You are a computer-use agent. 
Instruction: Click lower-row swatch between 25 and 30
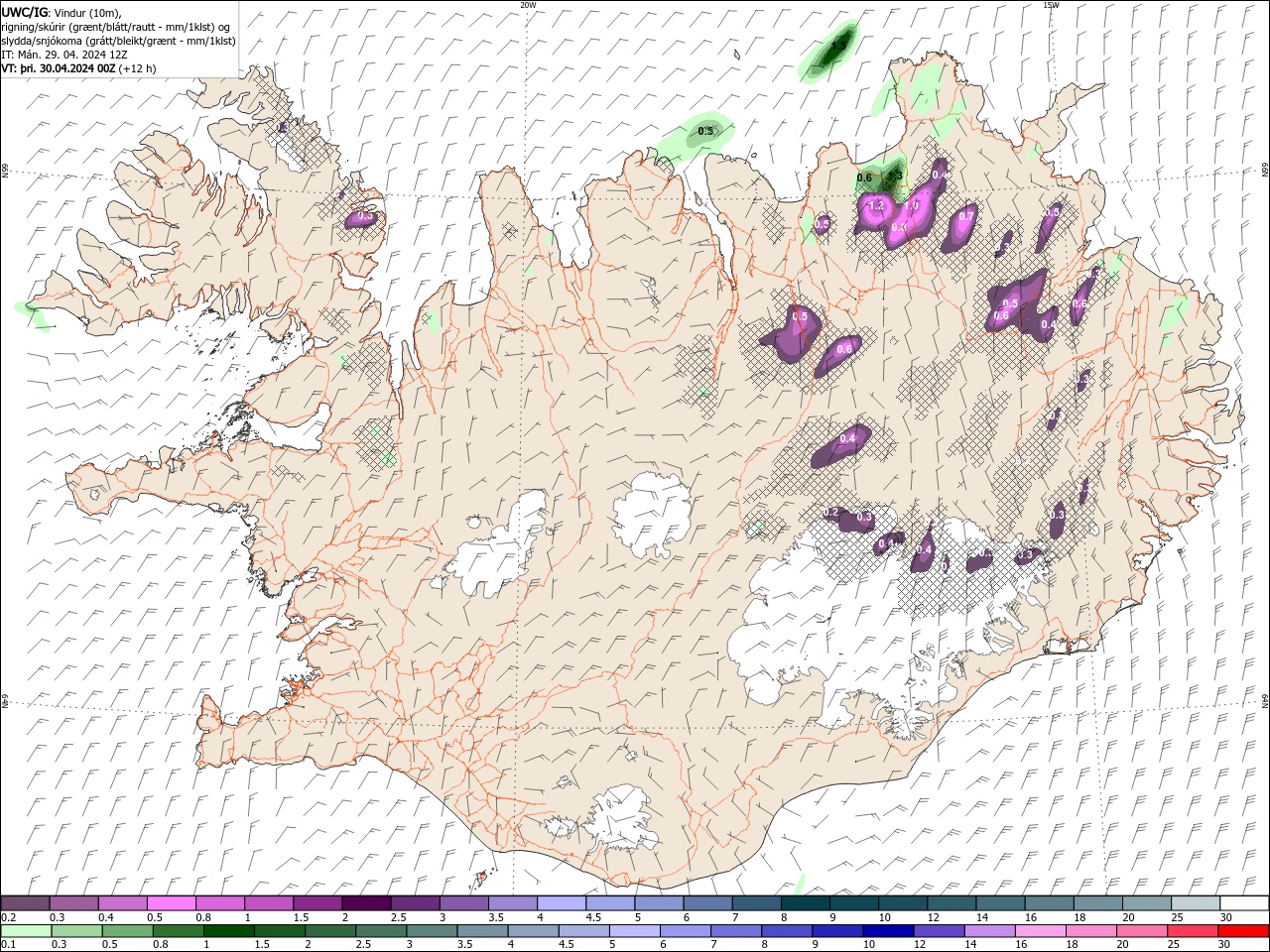pyautogui.click(x=1191, y=931)
